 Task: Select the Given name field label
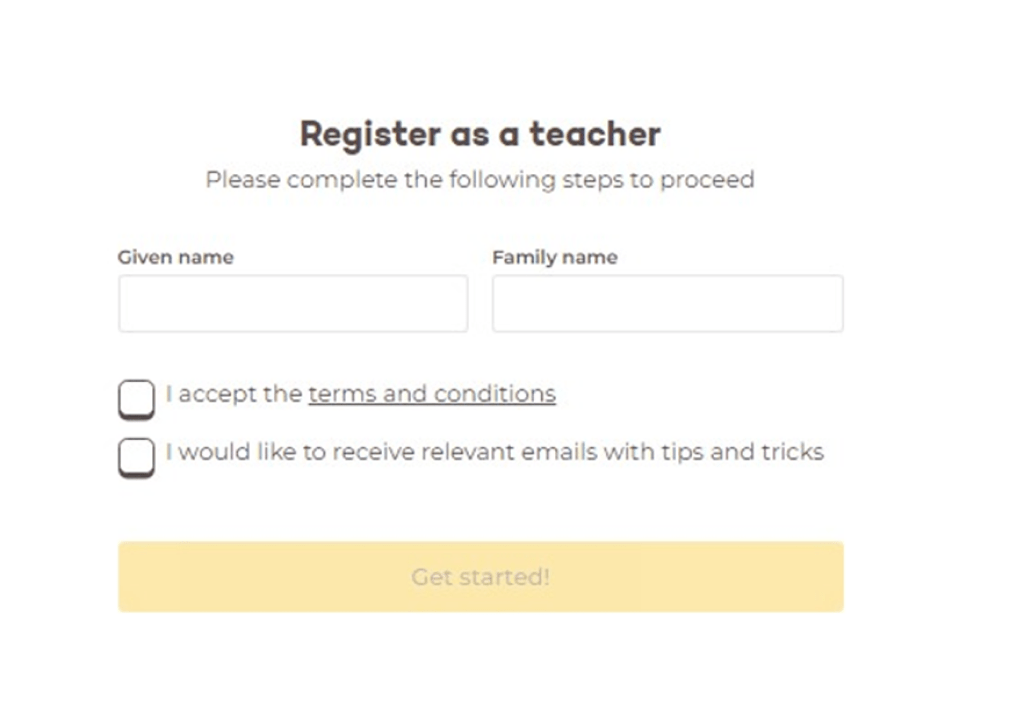pyautogui.click(x=176, y=257)
